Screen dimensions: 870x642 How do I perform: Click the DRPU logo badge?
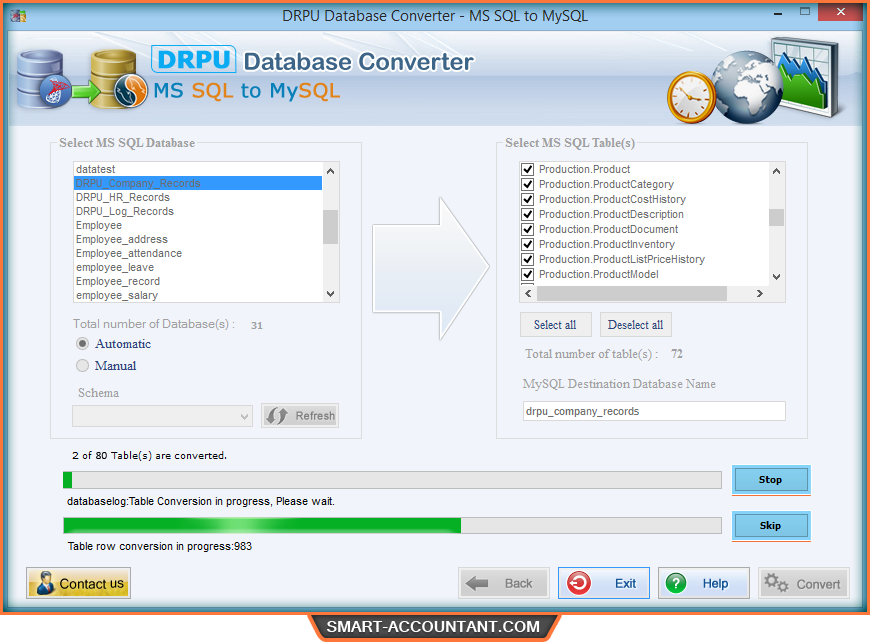click(193, 59)
